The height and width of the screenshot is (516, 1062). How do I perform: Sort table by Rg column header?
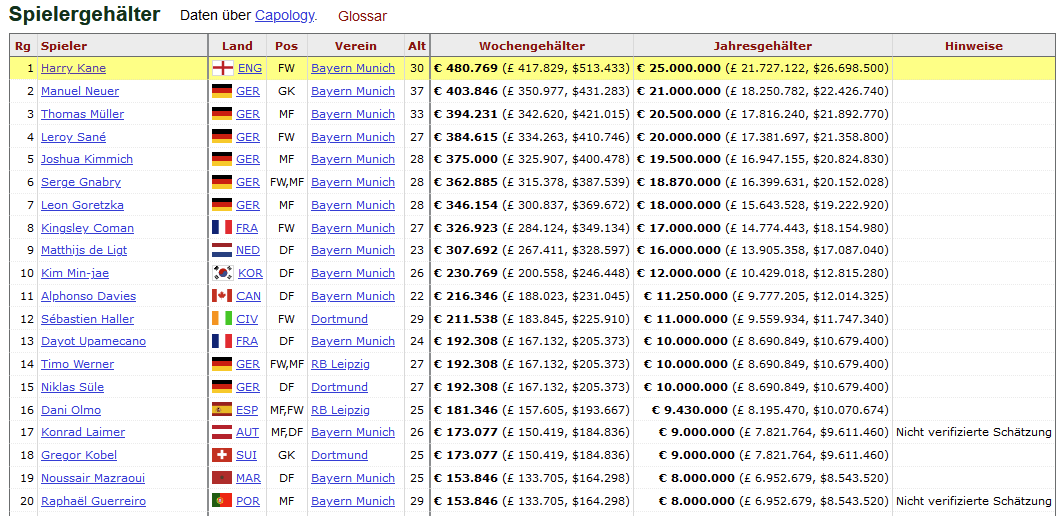[23, 46]
